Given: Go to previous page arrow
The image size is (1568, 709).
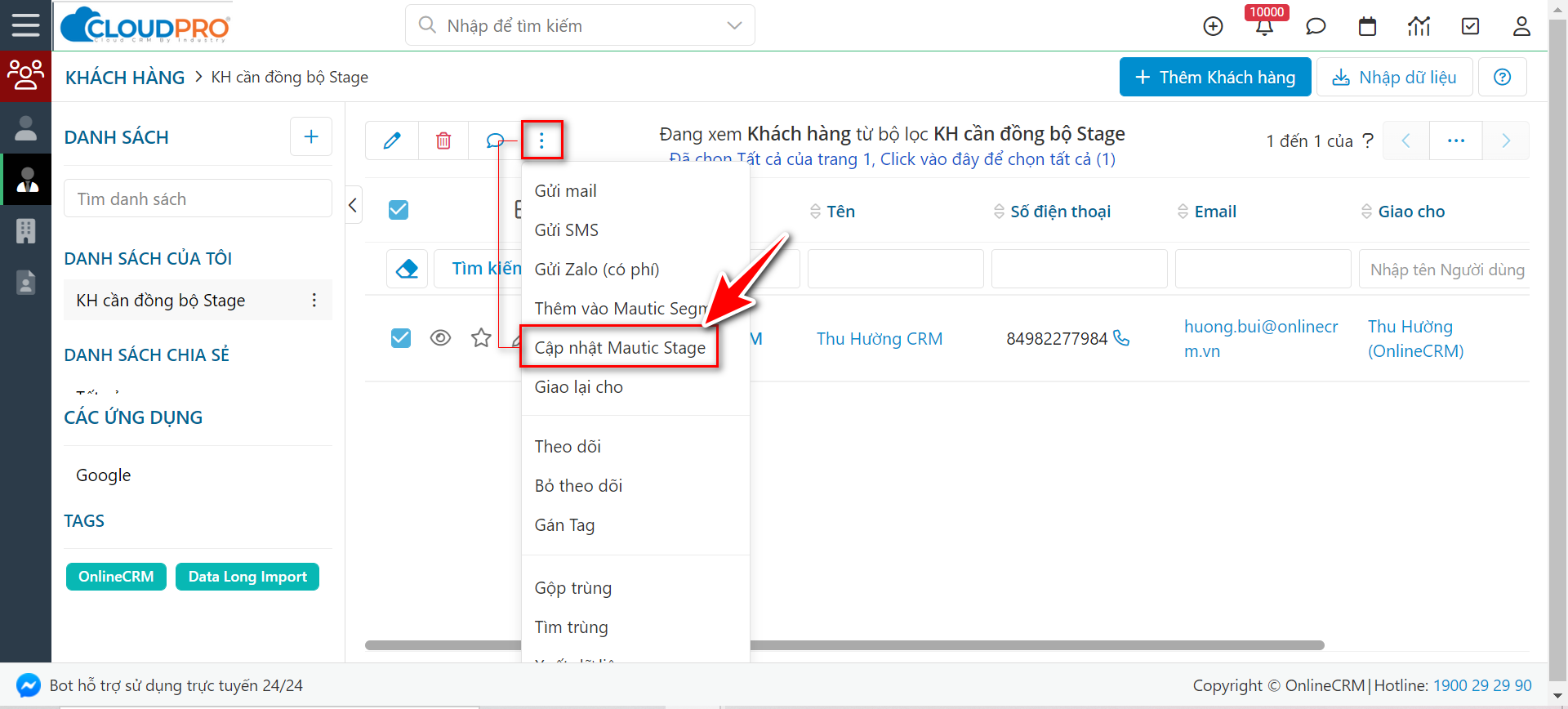Looking at the screenshot, I should tap(1405, 140).
